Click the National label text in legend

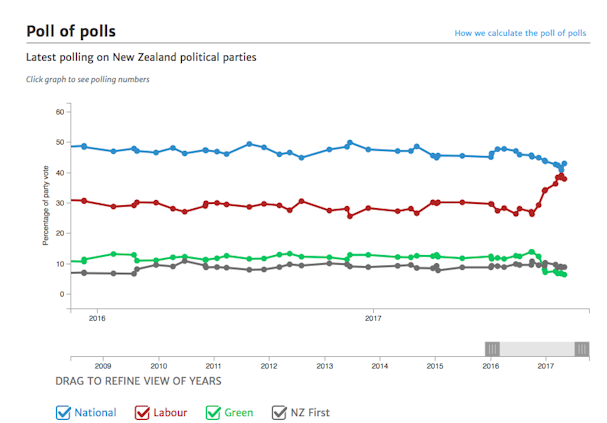(x=97, y=412)
